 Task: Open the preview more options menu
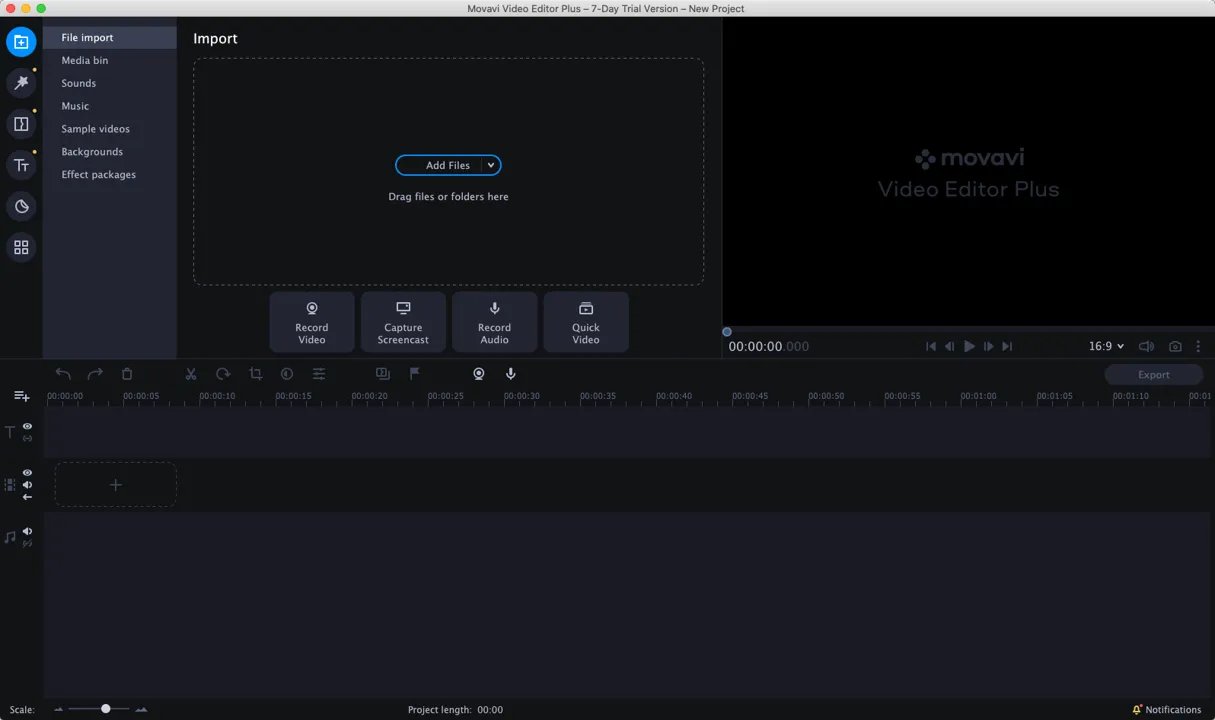[1198, 346]
